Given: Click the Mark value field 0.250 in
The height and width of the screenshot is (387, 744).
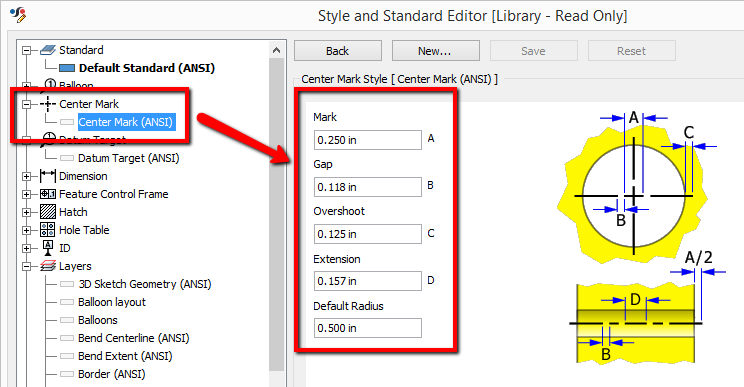Looking at the screenshot, I should coord(368,140).
